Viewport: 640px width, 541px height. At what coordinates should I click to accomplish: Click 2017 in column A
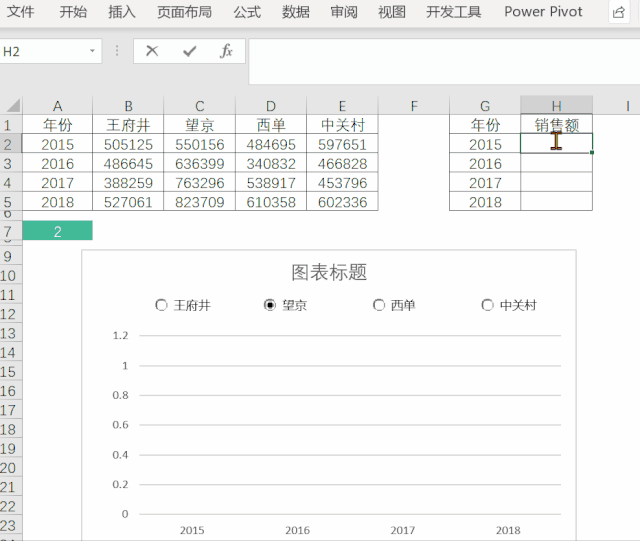(x=58, y=182)
